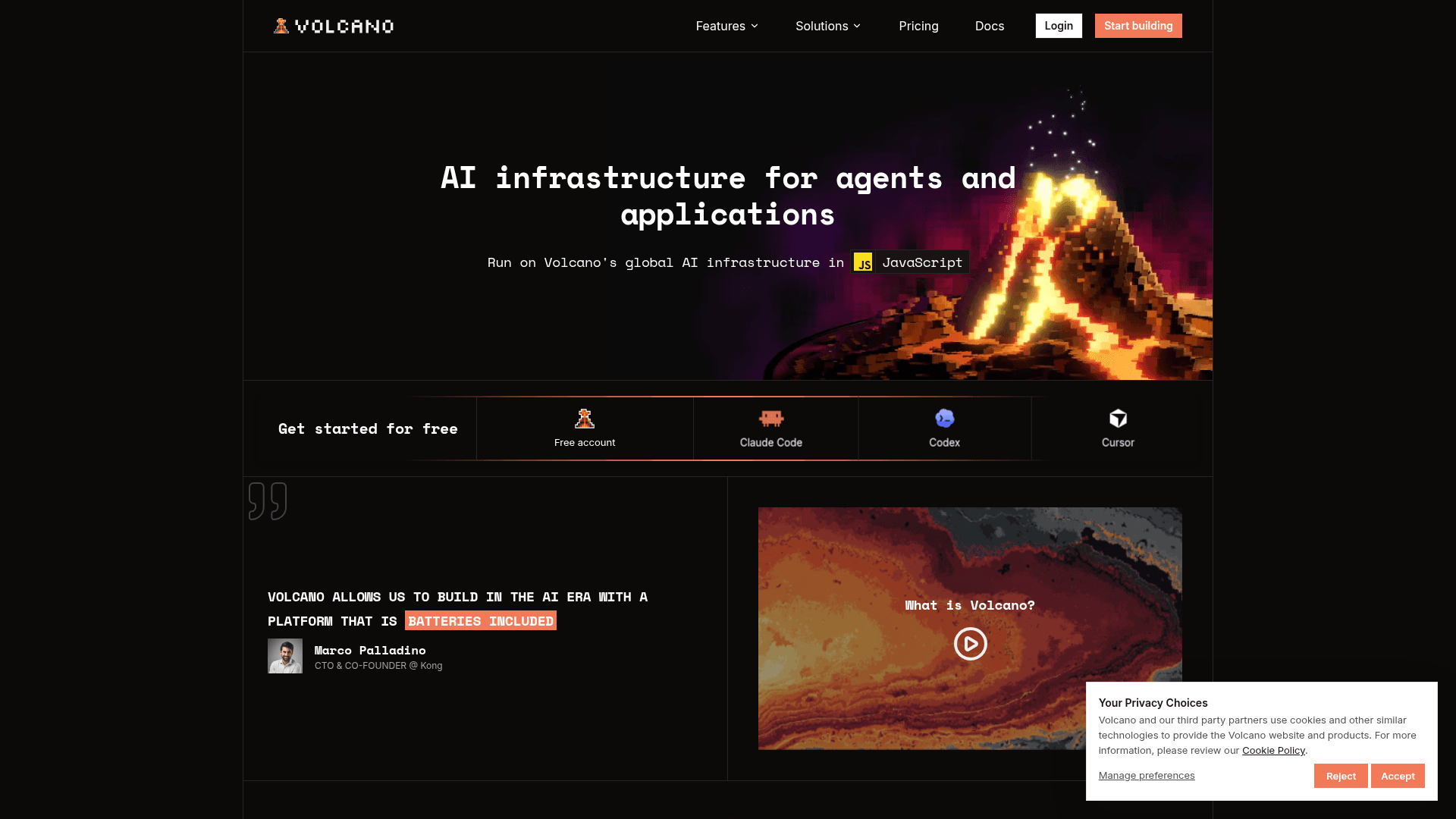Open the Solutions menu item
Screen dimensions: 1456x819
828,26
